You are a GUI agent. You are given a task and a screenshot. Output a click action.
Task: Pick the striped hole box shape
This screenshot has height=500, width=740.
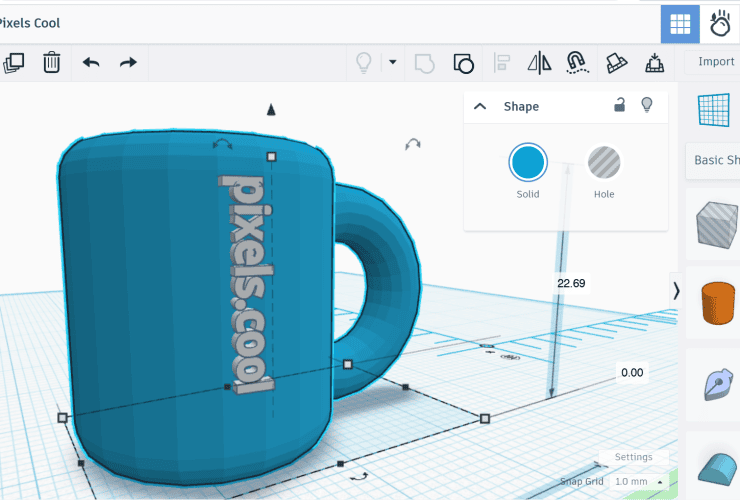pos(716,225)
